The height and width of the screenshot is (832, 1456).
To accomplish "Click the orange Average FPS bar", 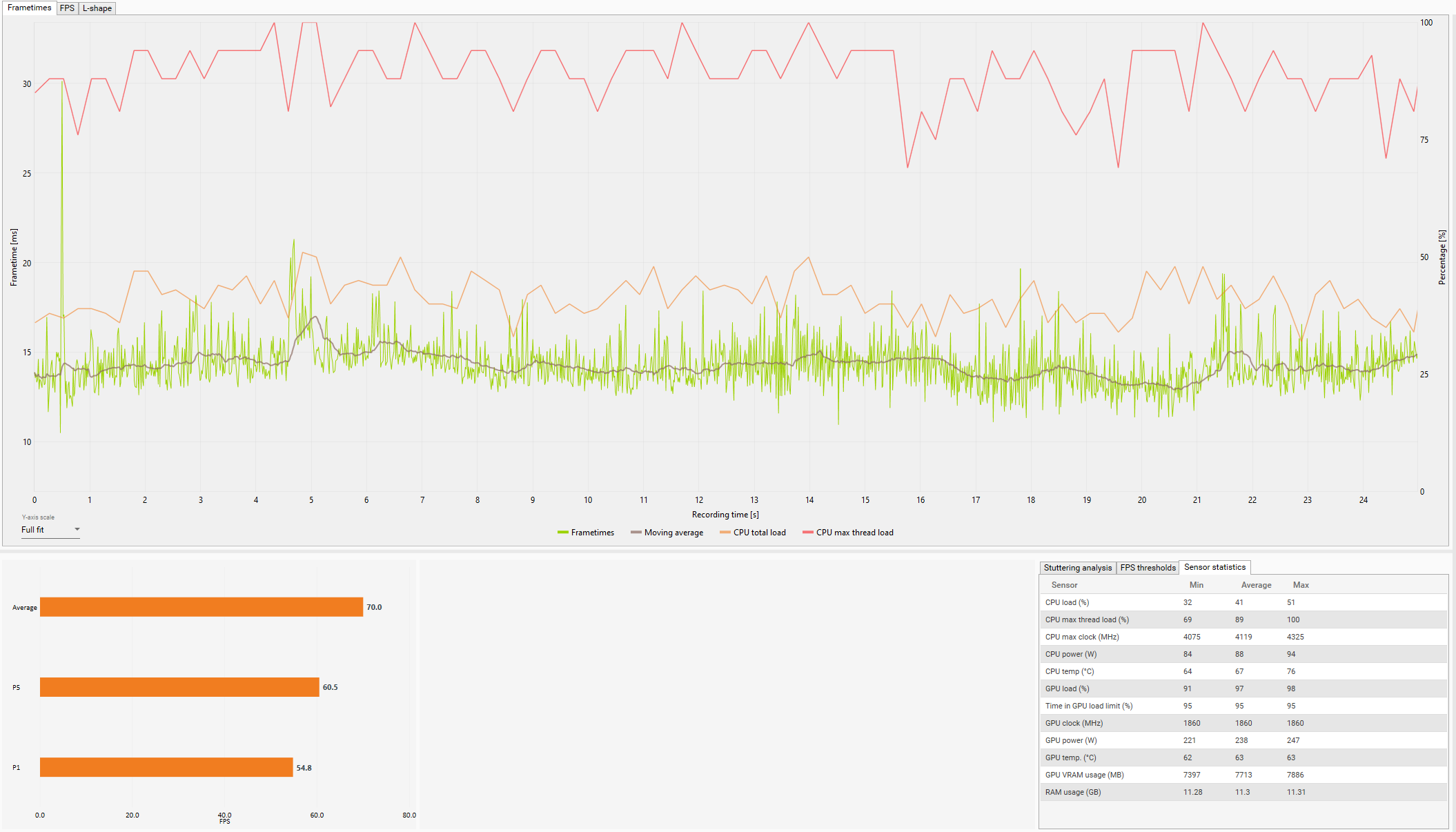I will [201, 607].
